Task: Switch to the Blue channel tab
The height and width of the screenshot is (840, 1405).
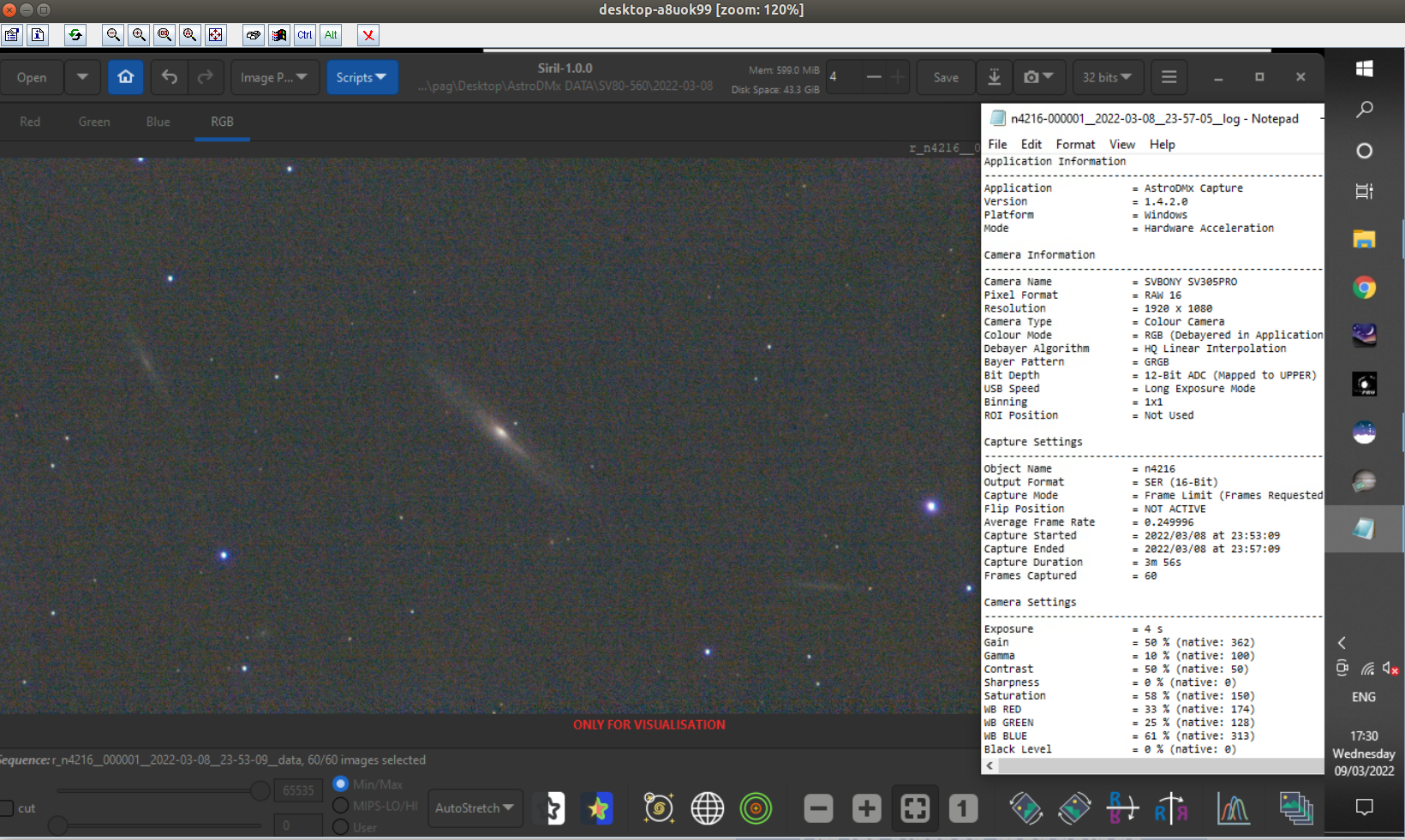Action: click(158, 122)
